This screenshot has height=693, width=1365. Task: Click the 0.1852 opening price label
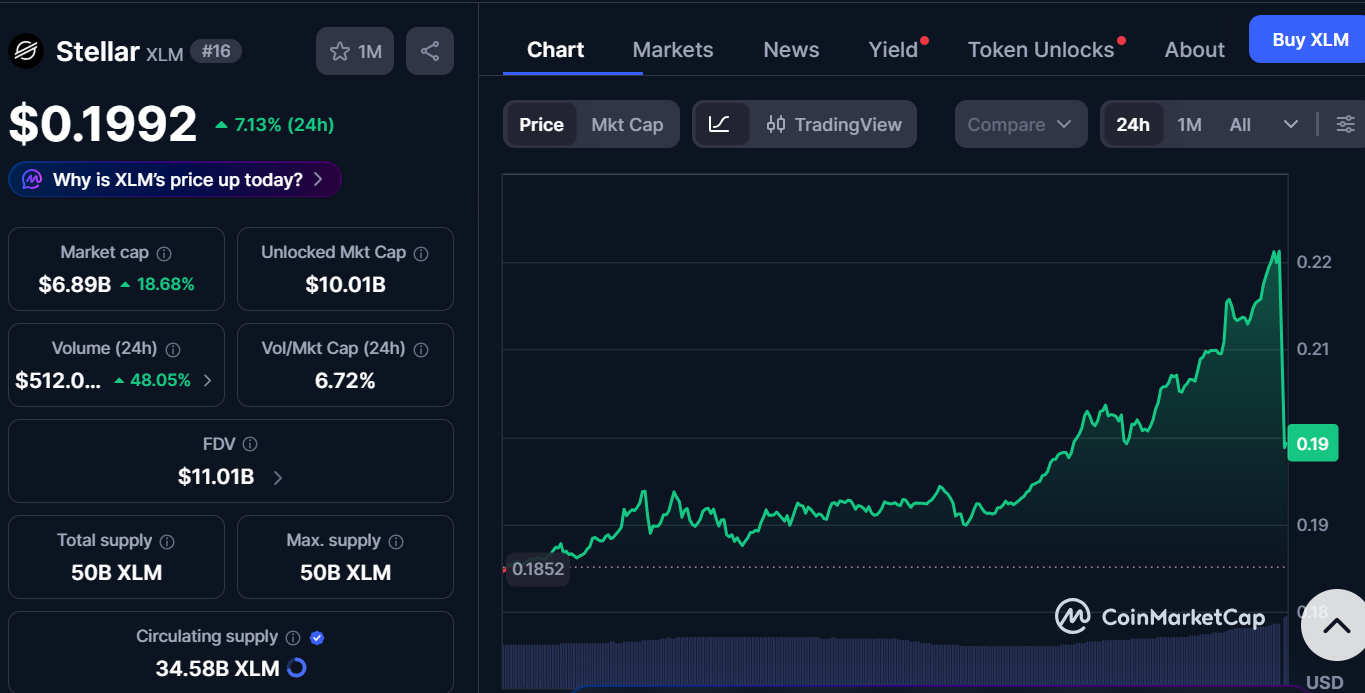pos(538,569)
